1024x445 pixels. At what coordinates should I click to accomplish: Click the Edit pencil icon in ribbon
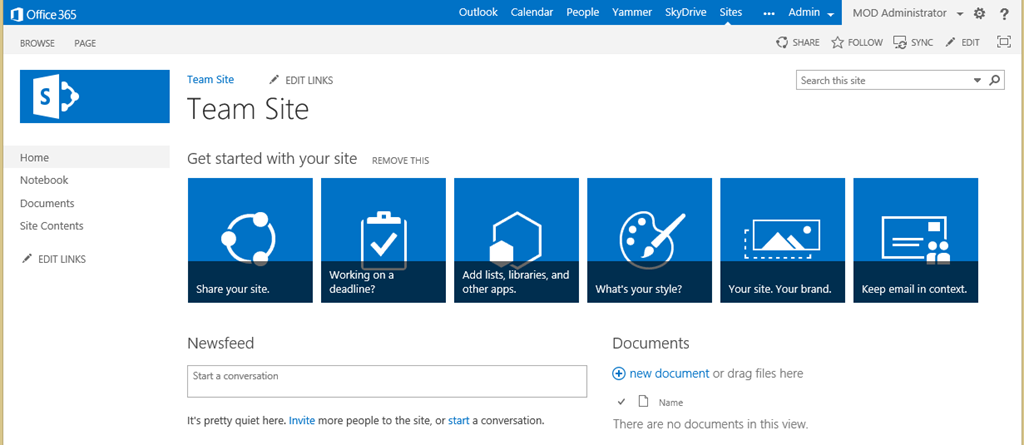click(950, 42)
